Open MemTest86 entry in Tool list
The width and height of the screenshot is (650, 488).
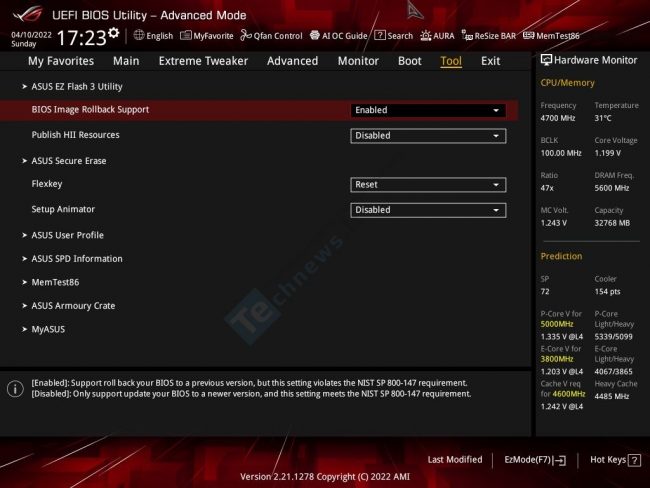55,282
